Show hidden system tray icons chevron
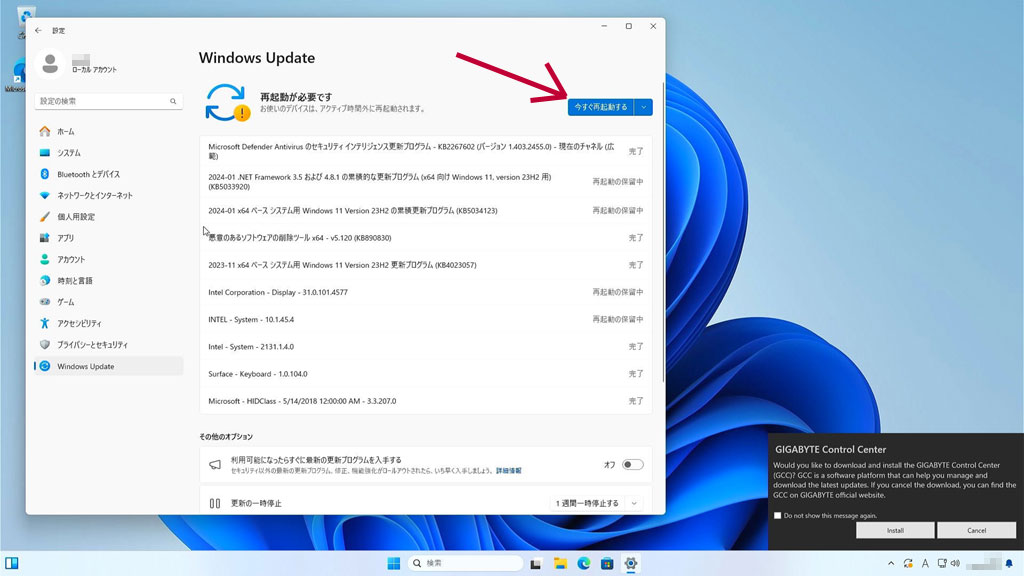Screen dimensions: 1024x576 (889, 563)
